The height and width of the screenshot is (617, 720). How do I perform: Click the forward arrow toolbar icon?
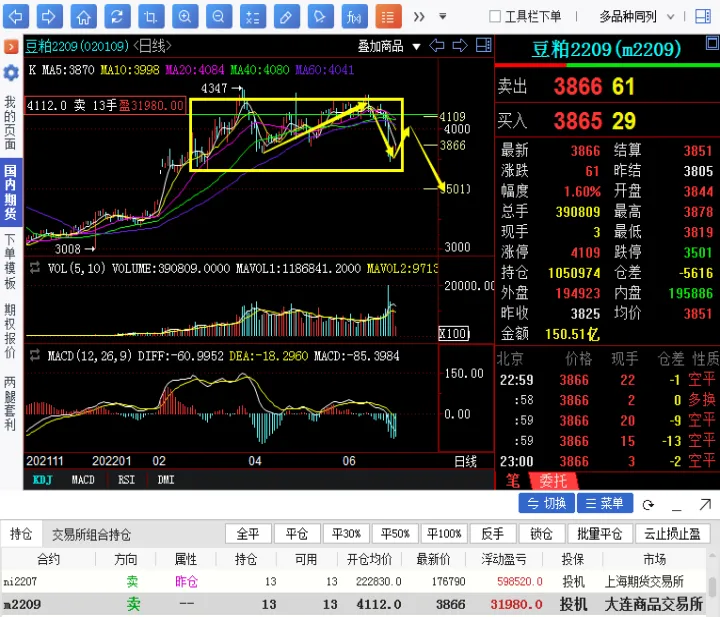click(x=50, y=17)
